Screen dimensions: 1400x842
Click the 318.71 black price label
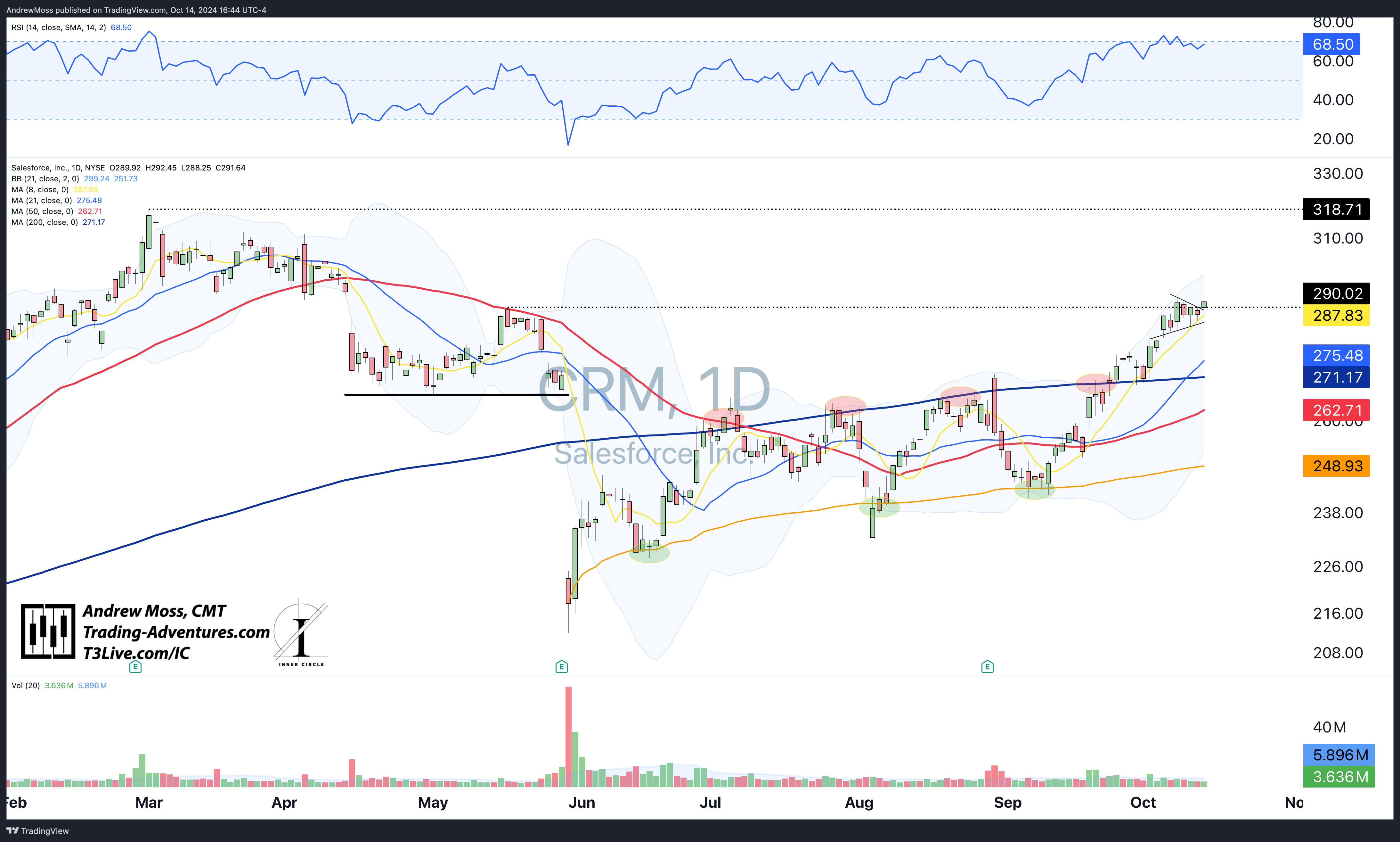point(1337,209)
